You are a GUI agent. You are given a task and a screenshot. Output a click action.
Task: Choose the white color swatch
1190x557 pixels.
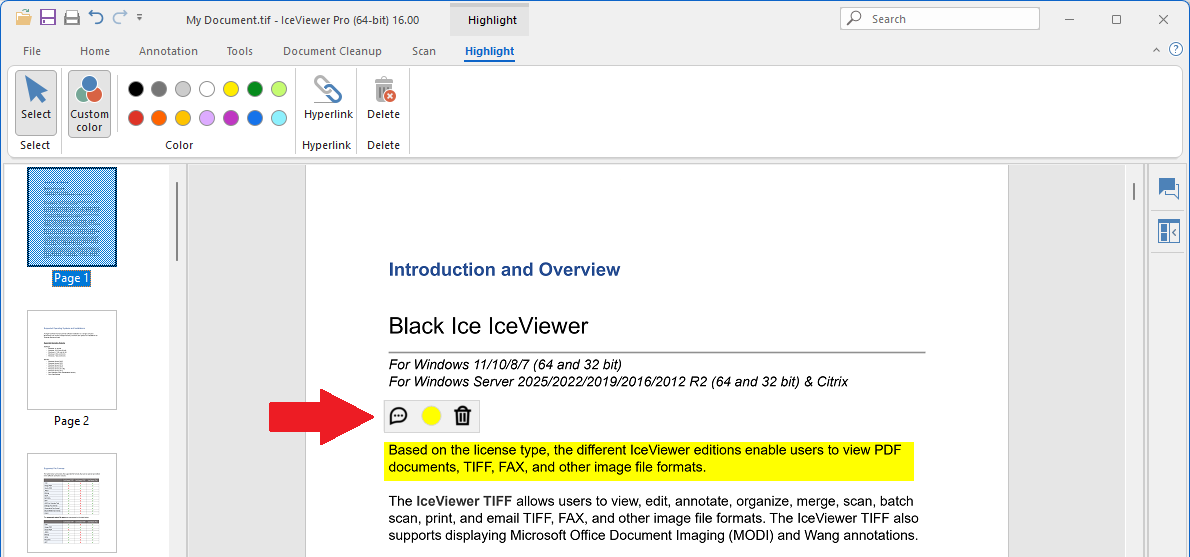pyautogui.click(x=207, y=89)
